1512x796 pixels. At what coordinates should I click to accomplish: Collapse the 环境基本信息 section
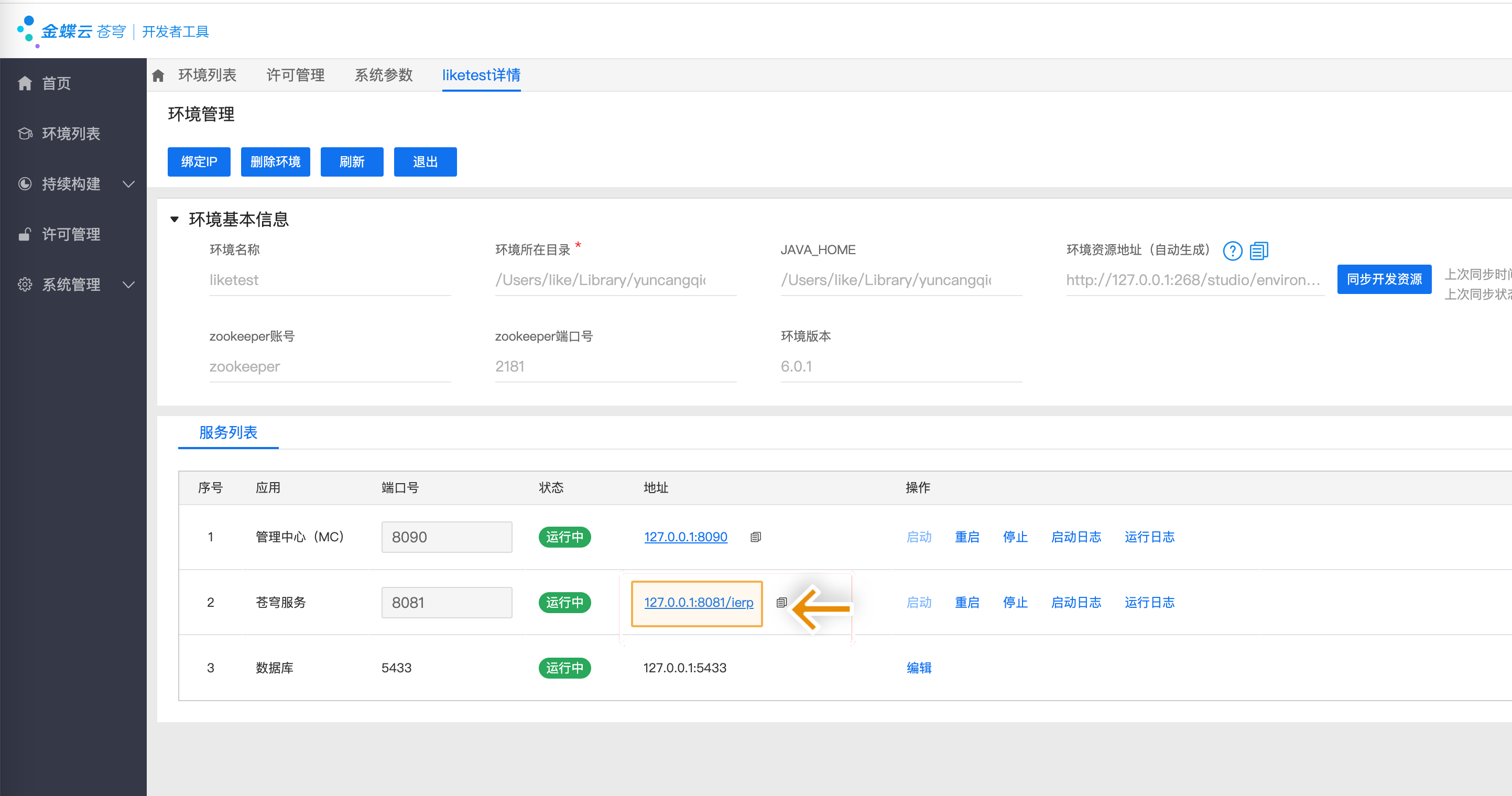coord(175,220)
